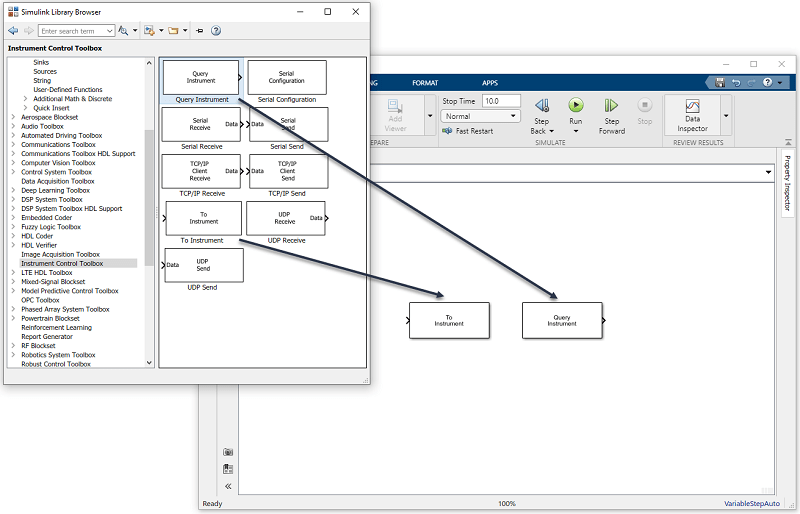Open the Data Inspector
The width and height of the screenshot is (800, 514).
[x=692, y=115]
